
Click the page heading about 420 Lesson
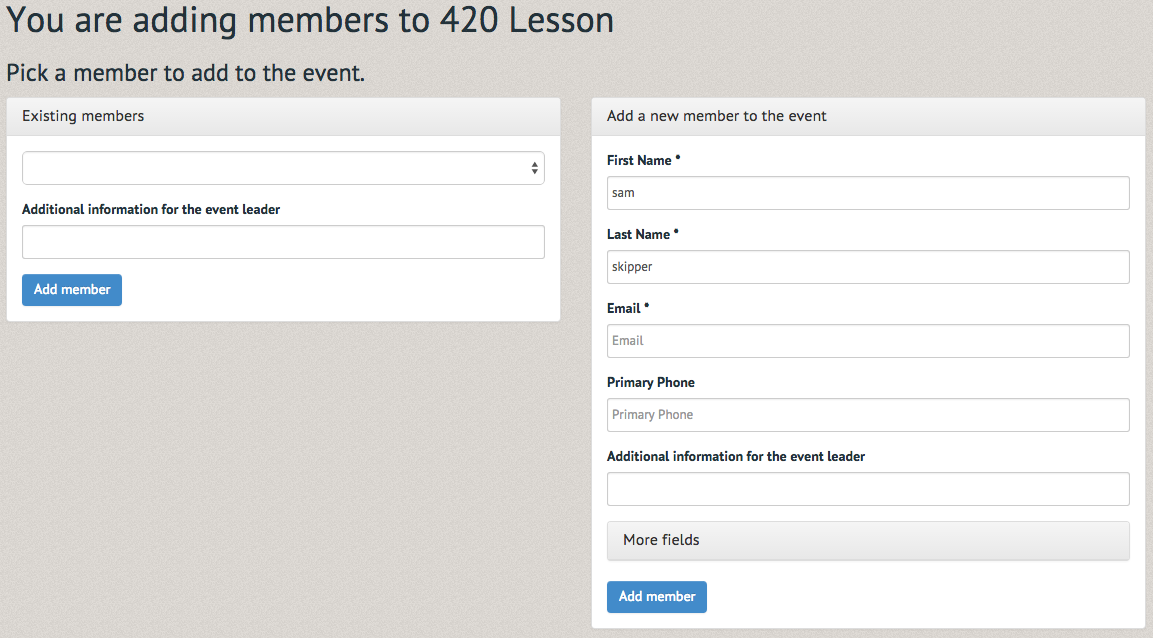[310, 20]
